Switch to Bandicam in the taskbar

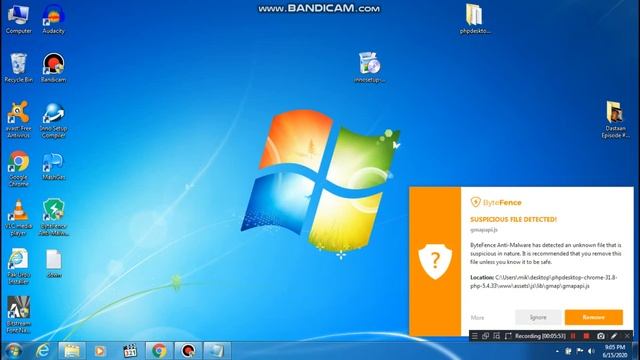[x=188, y=351]
